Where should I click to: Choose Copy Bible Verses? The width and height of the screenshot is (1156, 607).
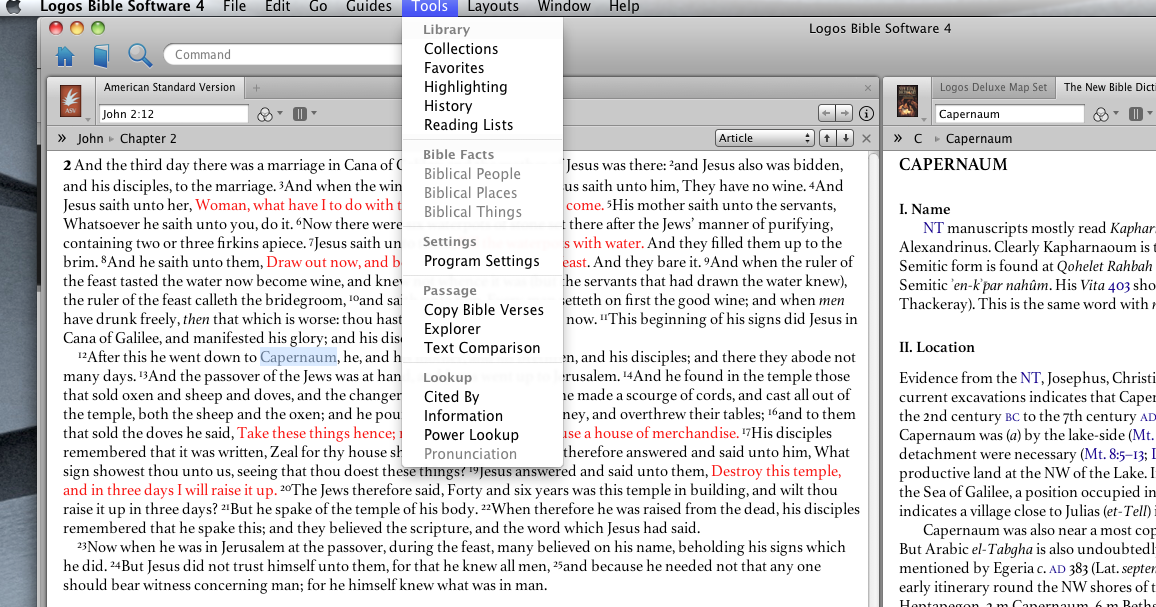pos(484,310)
